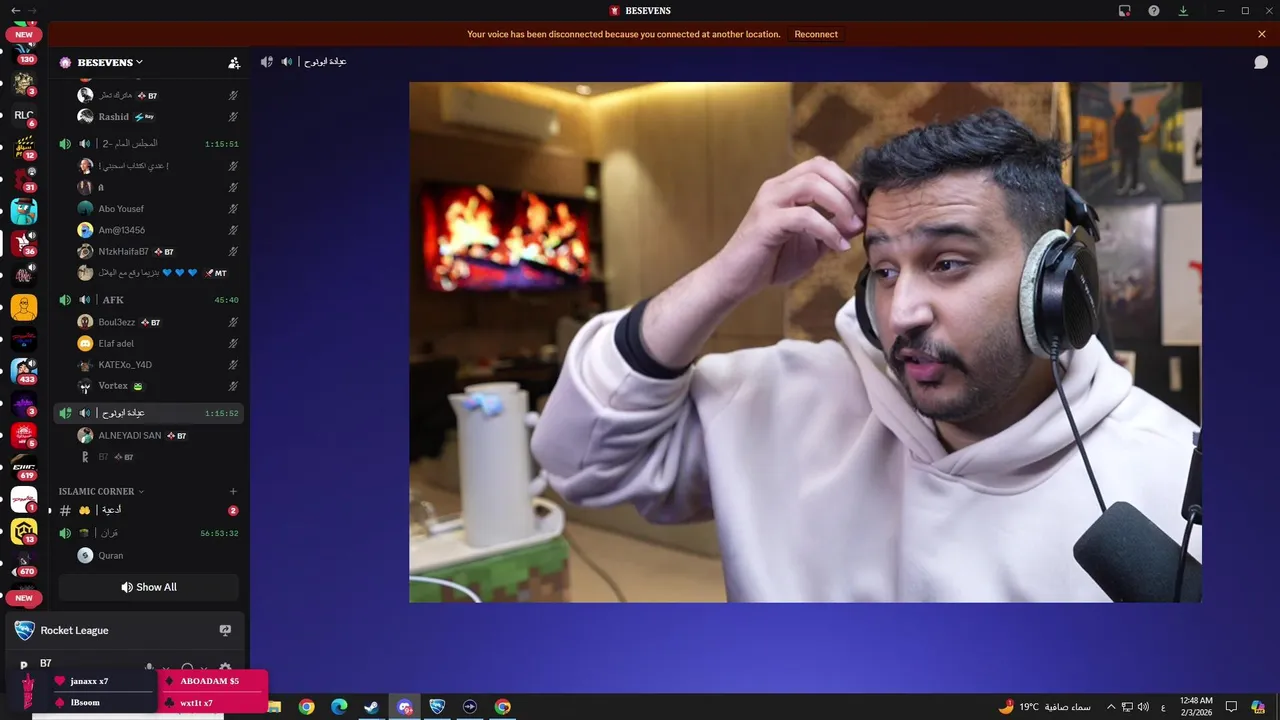Image resolution: width=1280 pixels, height=720 pixels.
Task: Open the server icon with 433 badge
Action: pyautogui.click(x=23, y=371)
